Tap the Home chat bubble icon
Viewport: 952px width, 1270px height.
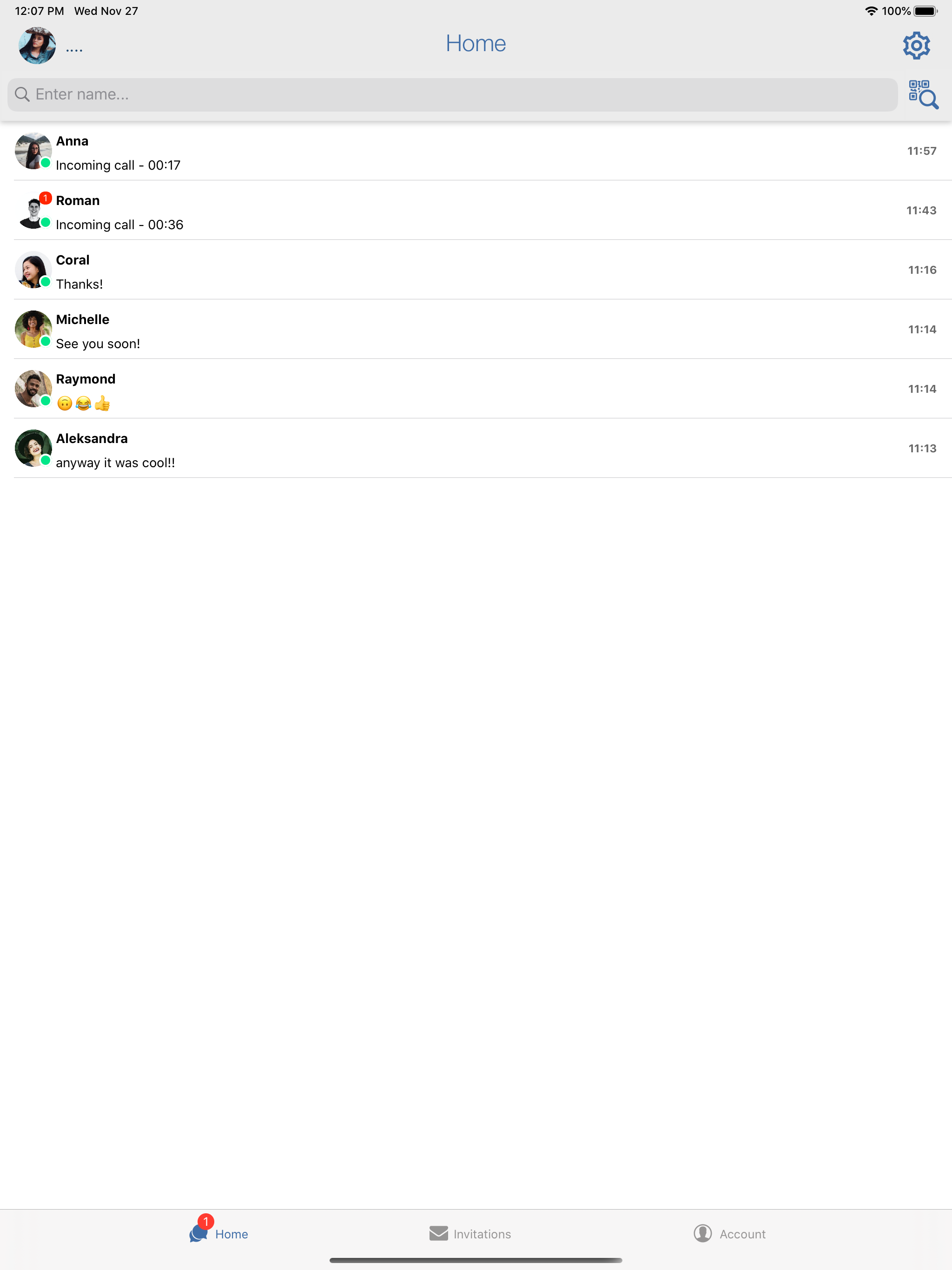(198, 1233)
